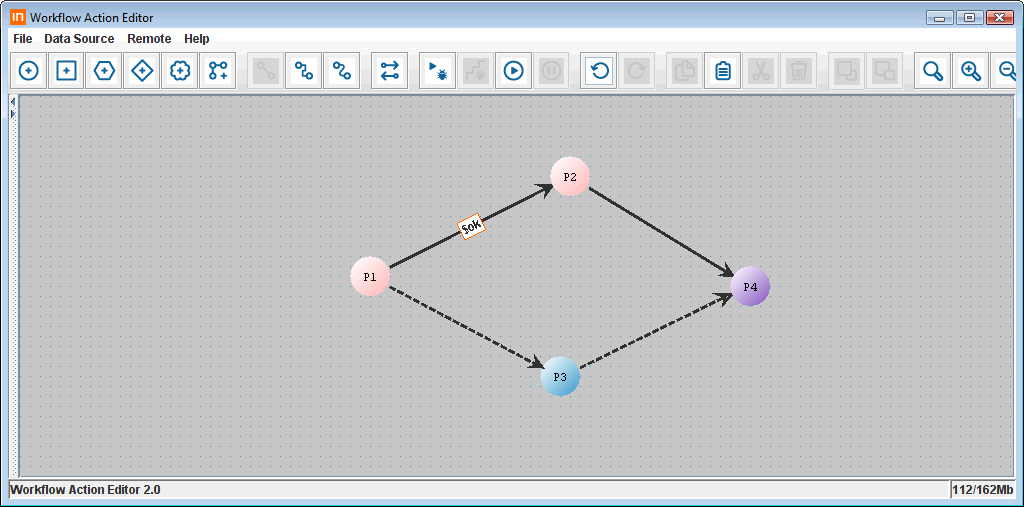Image resolution: width=1024 pixels, height=507 pixels.
Task: Add a circle node with the toolbar tool
Action: 29,71
